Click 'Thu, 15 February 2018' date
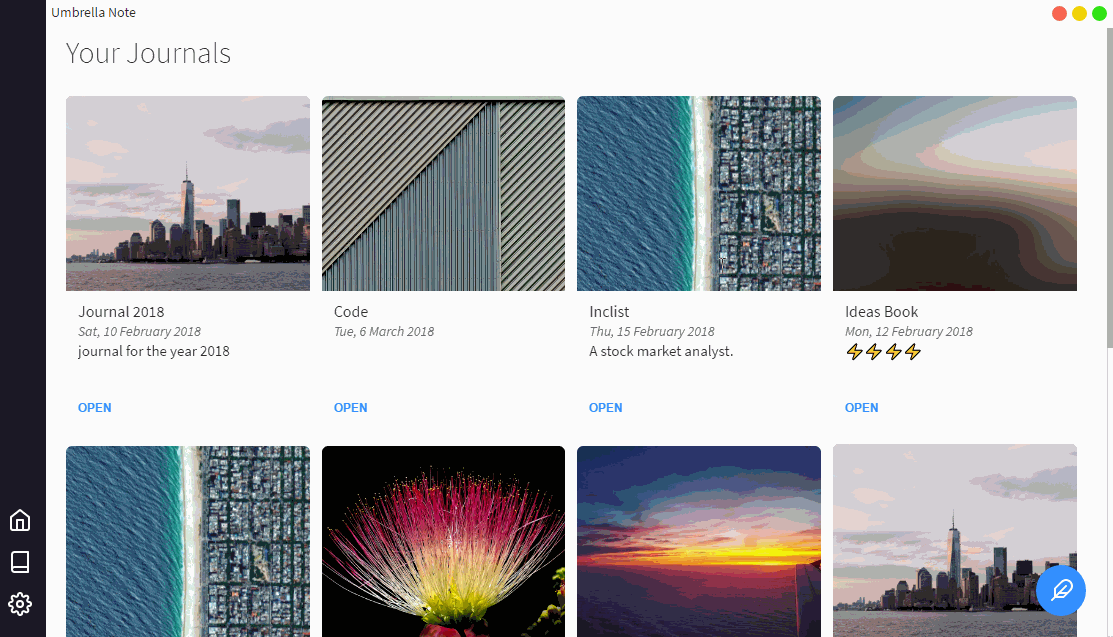Viewport: 1113px width, 637px height. click(x=652, y=332)
